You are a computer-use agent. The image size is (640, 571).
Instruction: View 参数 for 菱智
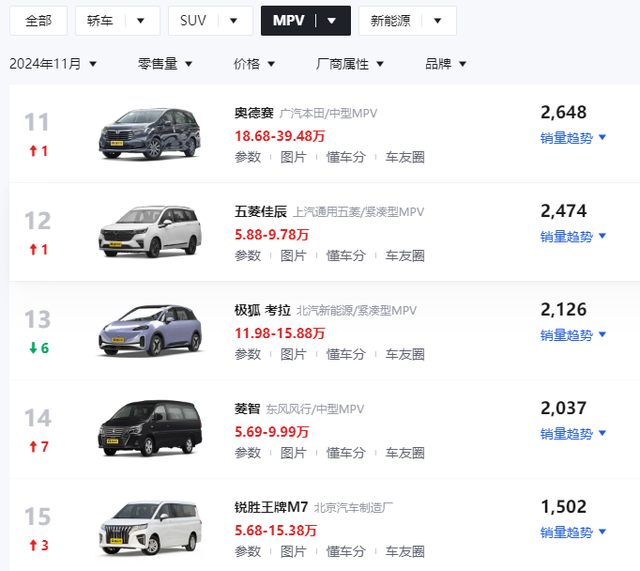(248, 453)
